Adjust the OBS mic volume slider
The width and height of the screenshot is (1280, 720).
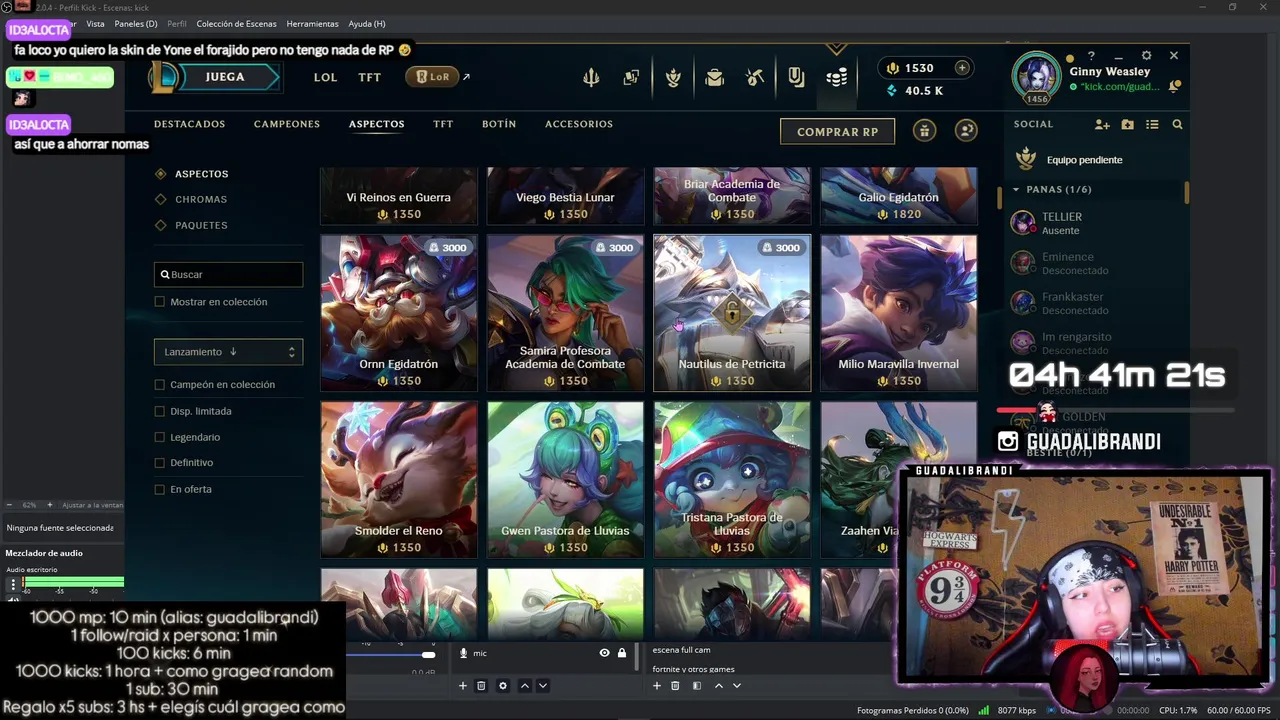[428, 654]
